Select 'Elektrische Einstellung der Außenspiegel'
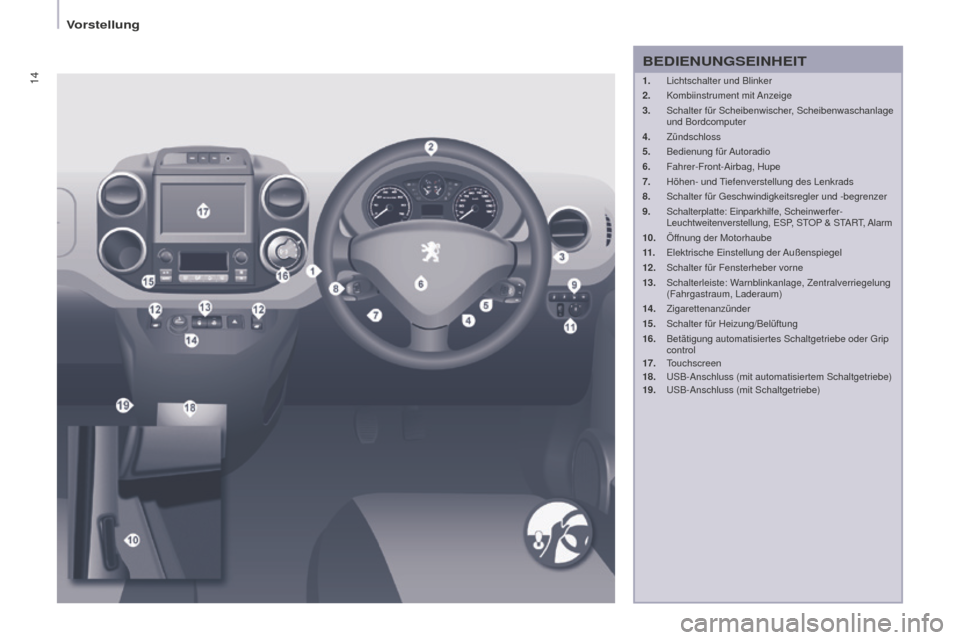This screenshot has width=960, height=640. 754,253
